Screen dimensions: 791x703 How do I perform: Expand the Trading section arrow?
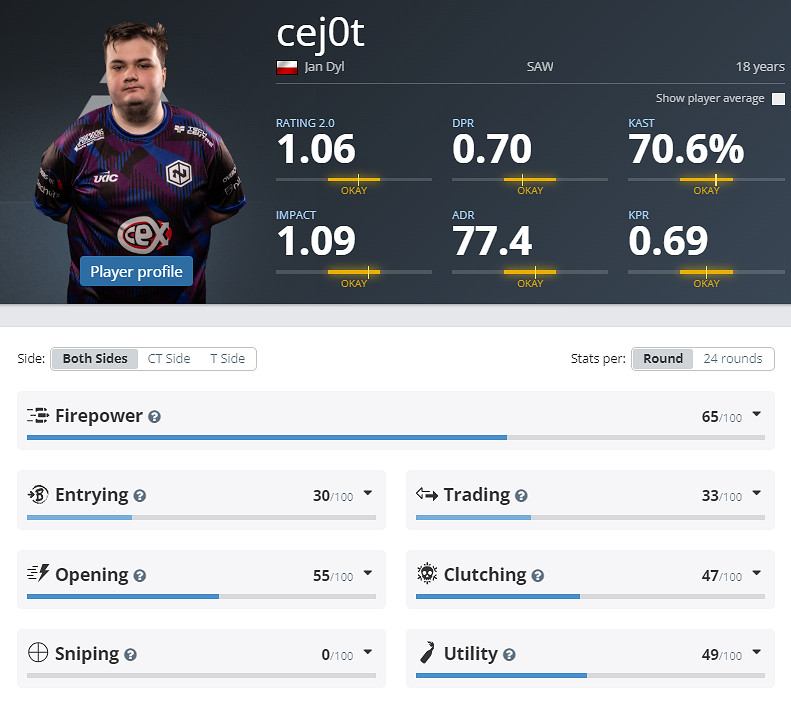pos(756,493)
